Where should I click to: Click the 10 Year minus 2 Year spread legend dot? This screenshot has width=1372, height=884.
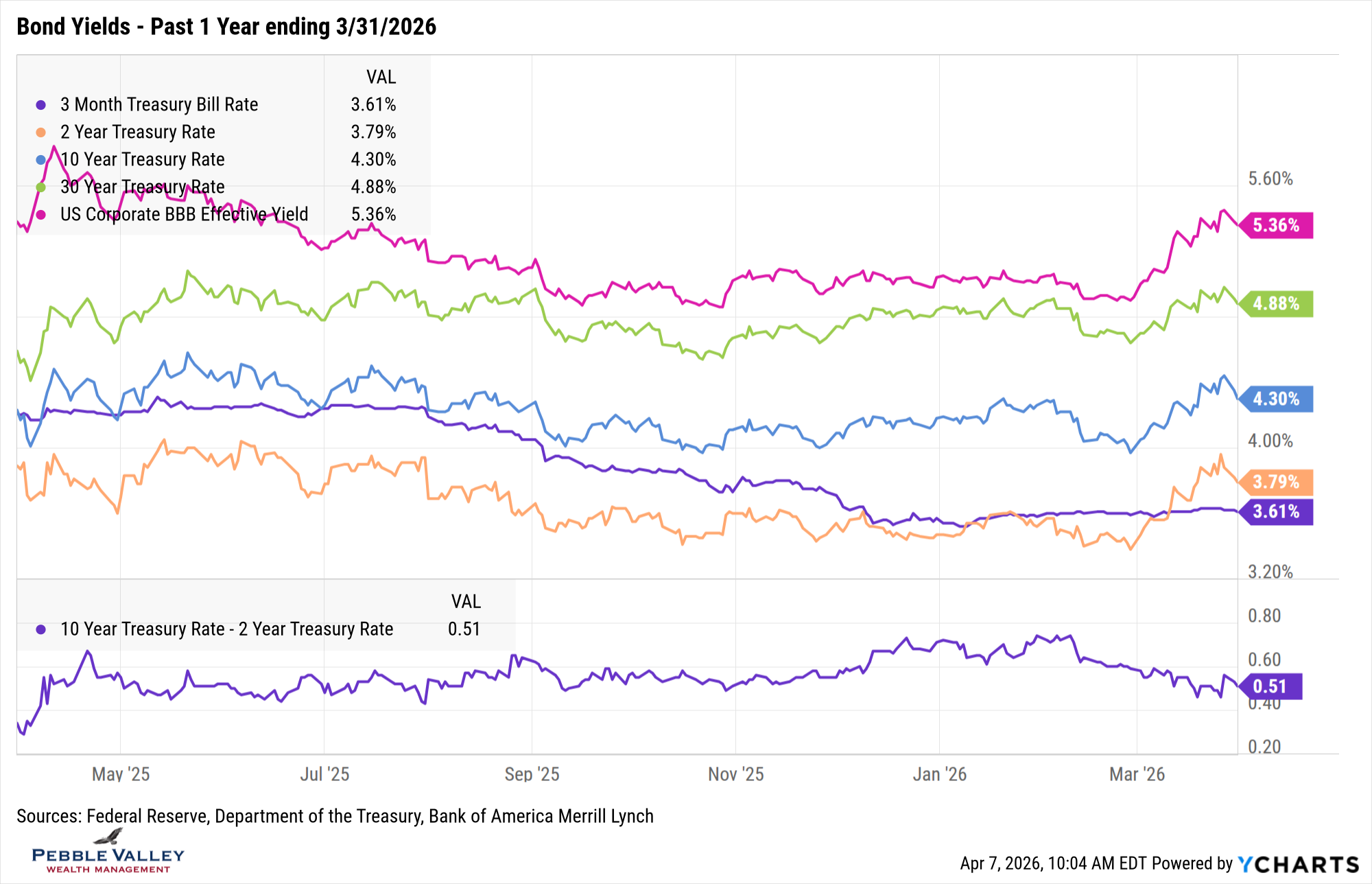tap(41, 629)
